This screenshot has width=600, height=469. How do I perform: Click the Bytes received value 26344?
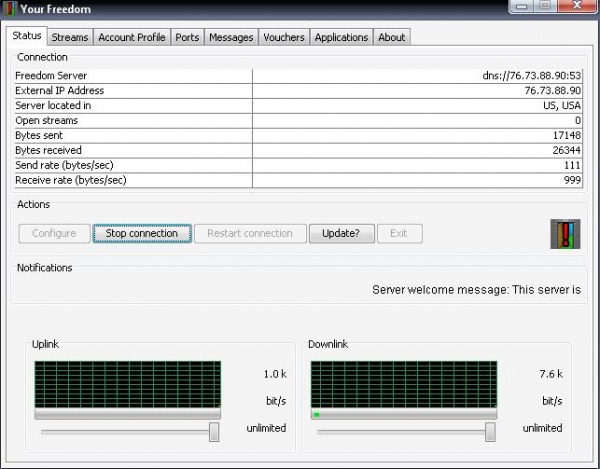(566, 150)
